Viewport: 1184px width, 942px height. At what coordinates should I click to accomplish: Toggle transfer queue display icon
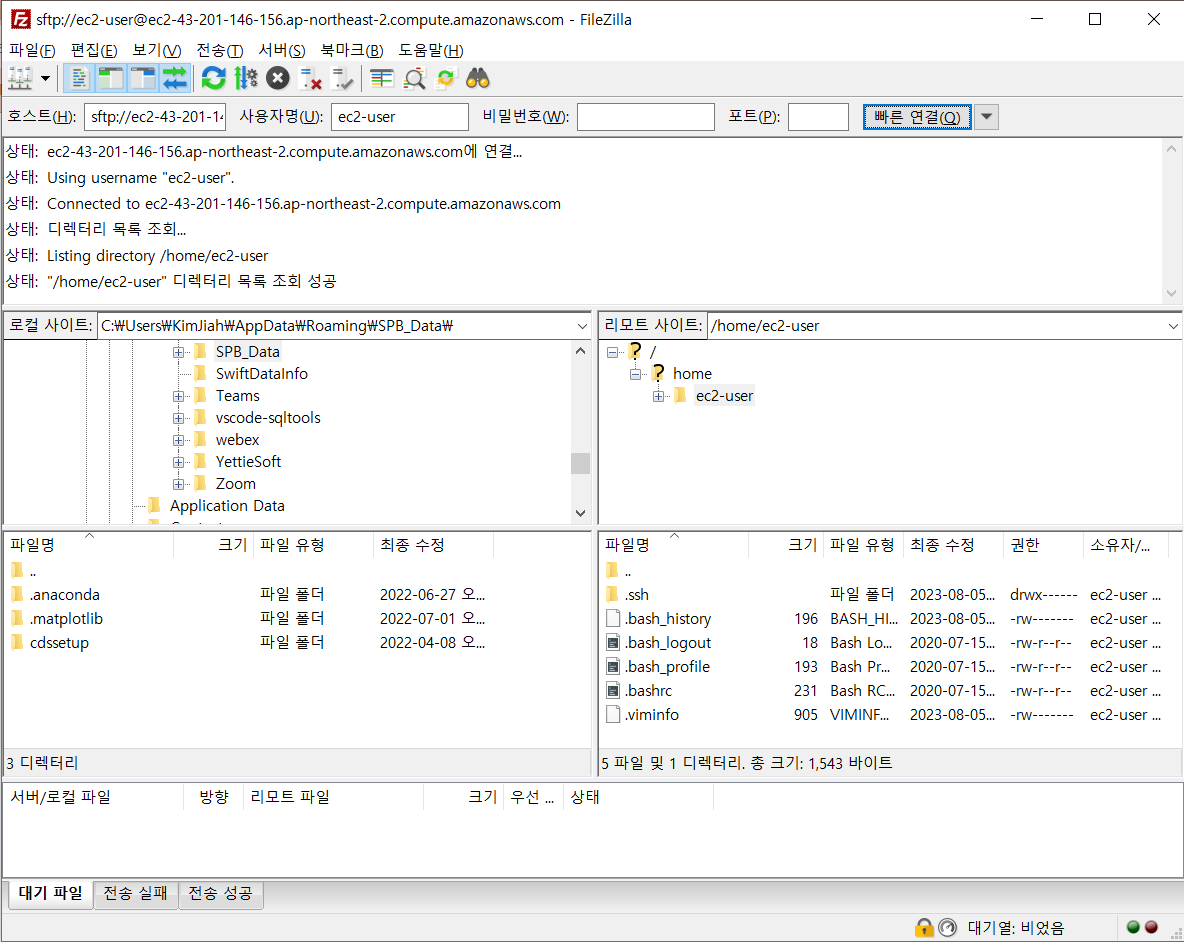174,78
